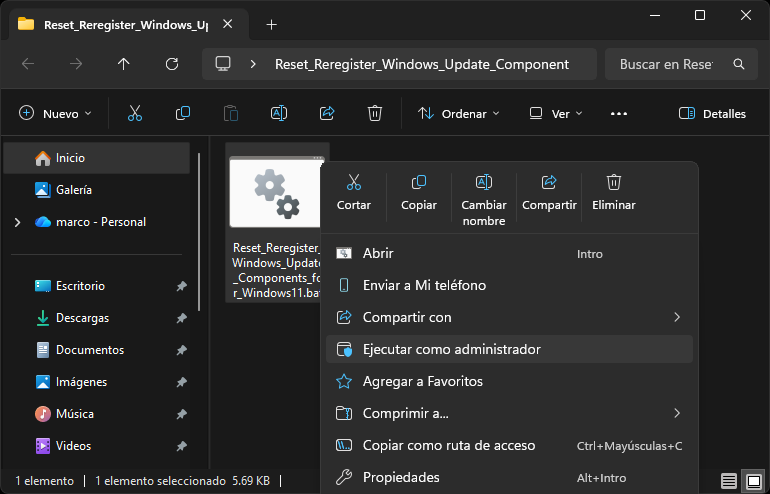Choose Enviar a Mi teléfono
This screenshot has height=494, width=770.
(x=509, y=285)
